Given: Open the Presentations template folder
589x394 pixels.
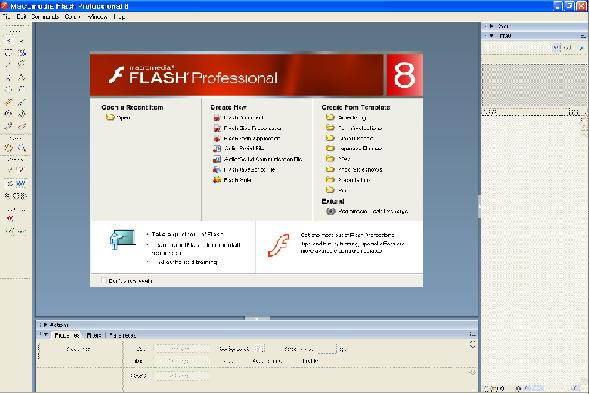Looking at the screenshot, I should click(x=354, y=180).
